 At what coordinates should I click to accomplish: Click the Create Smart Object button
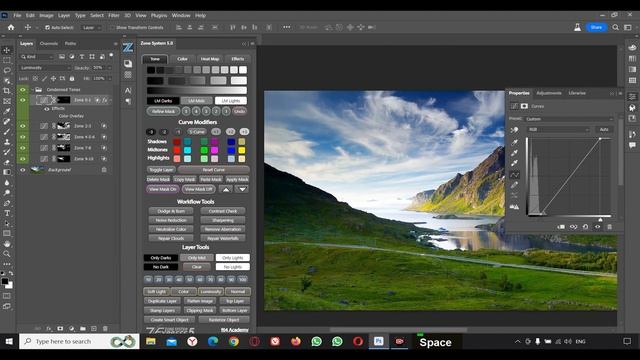point(169,320)
